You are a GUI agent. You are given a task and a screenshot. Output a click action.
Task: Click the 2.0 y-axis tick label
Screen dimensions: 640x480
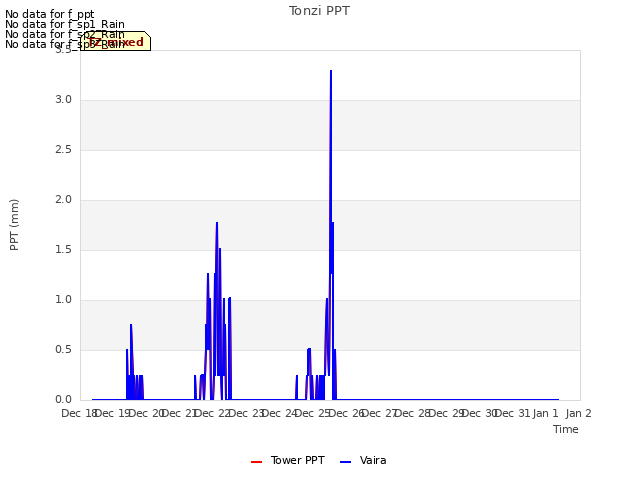tap(63, 200)
